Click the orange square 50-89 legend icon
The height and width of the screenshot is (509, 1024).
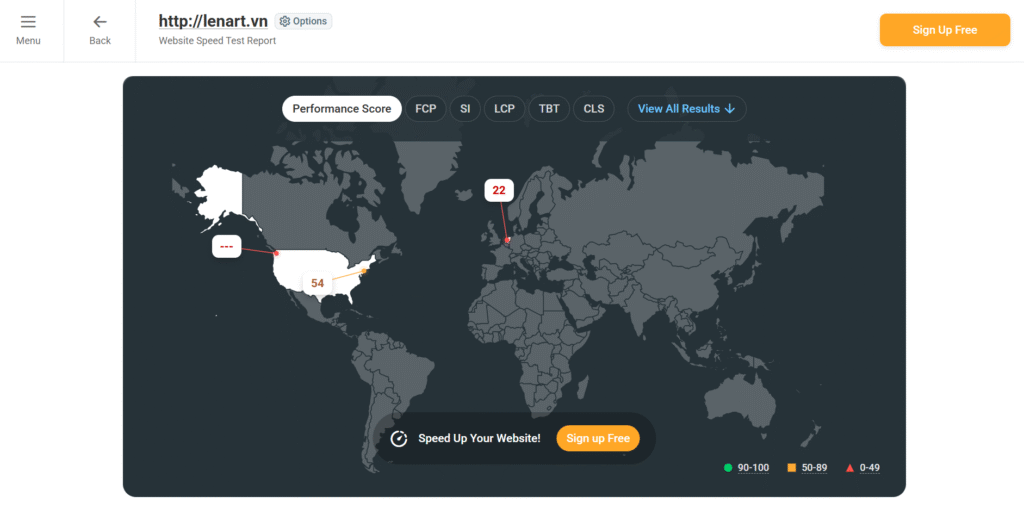click(792, 468)
